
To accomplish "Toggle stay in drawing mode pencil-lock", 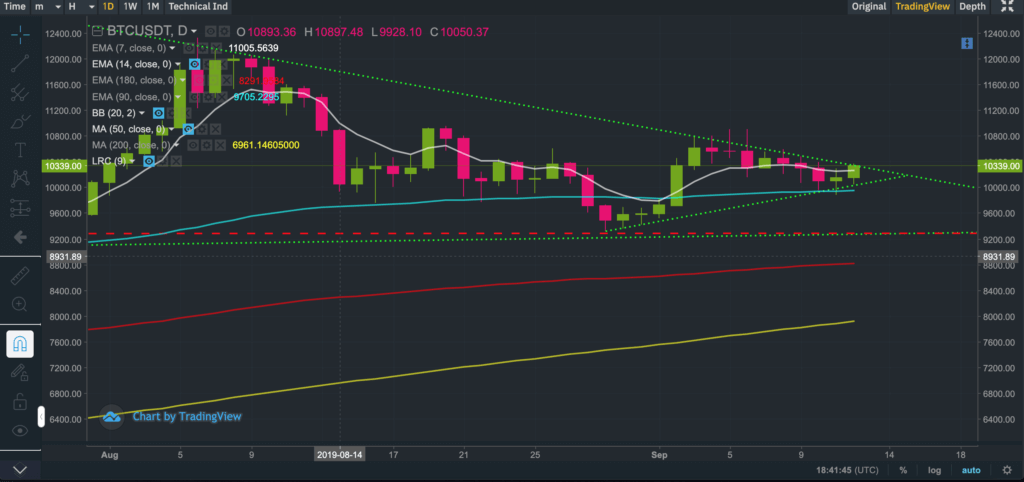I will (20, 372).
